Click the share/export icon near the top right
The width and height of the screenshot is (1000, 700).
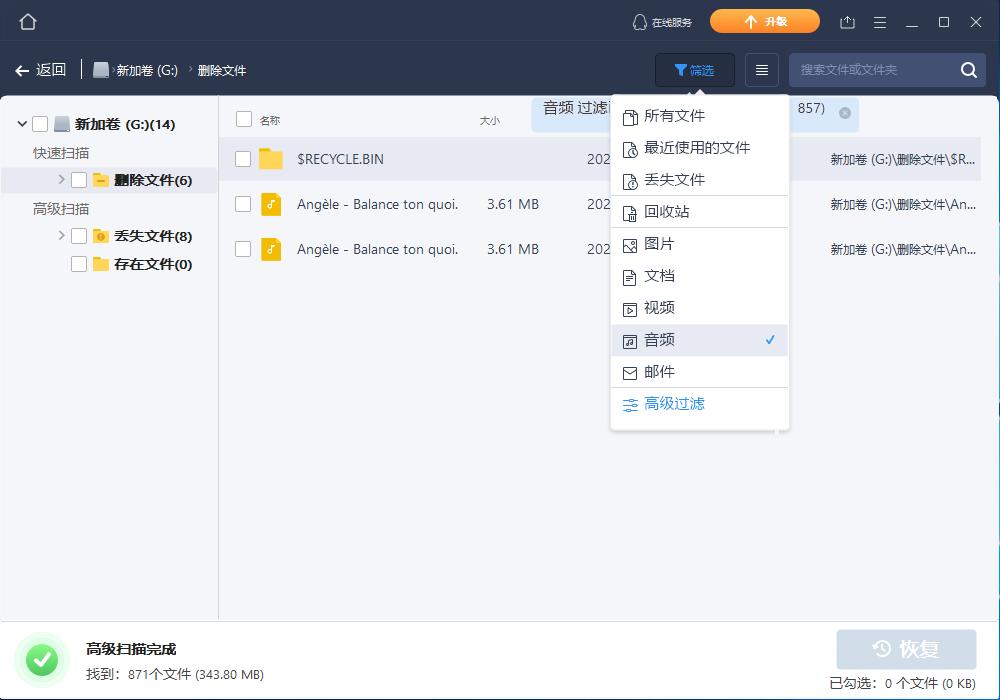point(849,21)
